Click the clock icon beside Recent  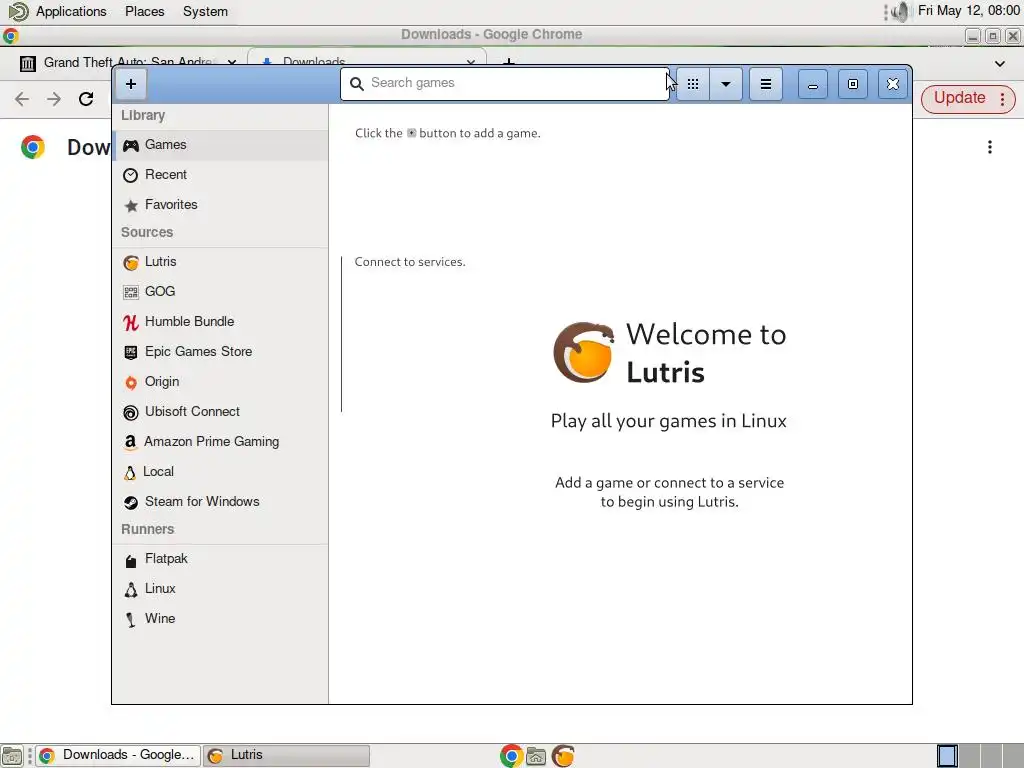click(131, 175)
